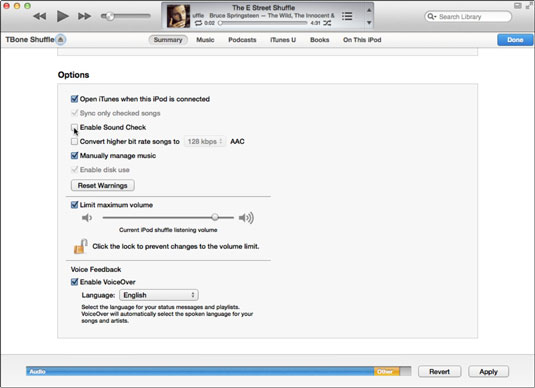535x388 pixels.
Task: Click the AAC label text
Action: coord(237,141)
